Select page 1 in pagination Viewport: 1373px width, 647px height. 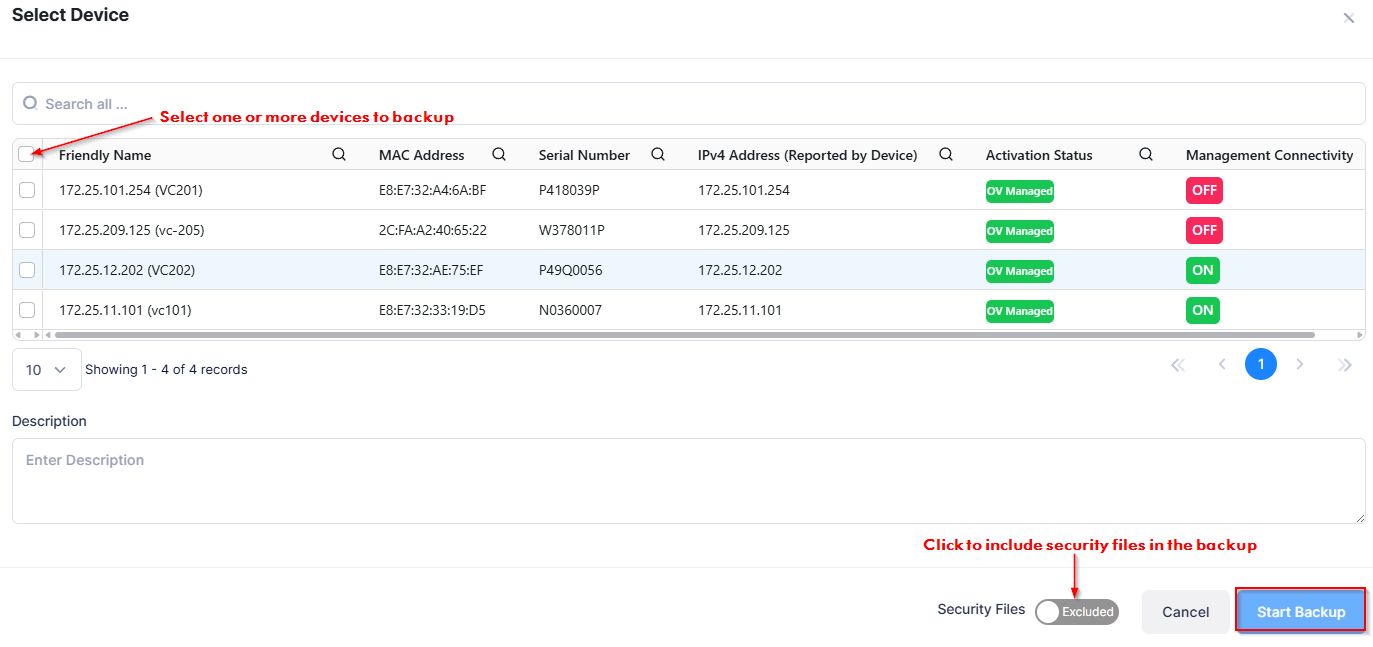point(1260,365)
